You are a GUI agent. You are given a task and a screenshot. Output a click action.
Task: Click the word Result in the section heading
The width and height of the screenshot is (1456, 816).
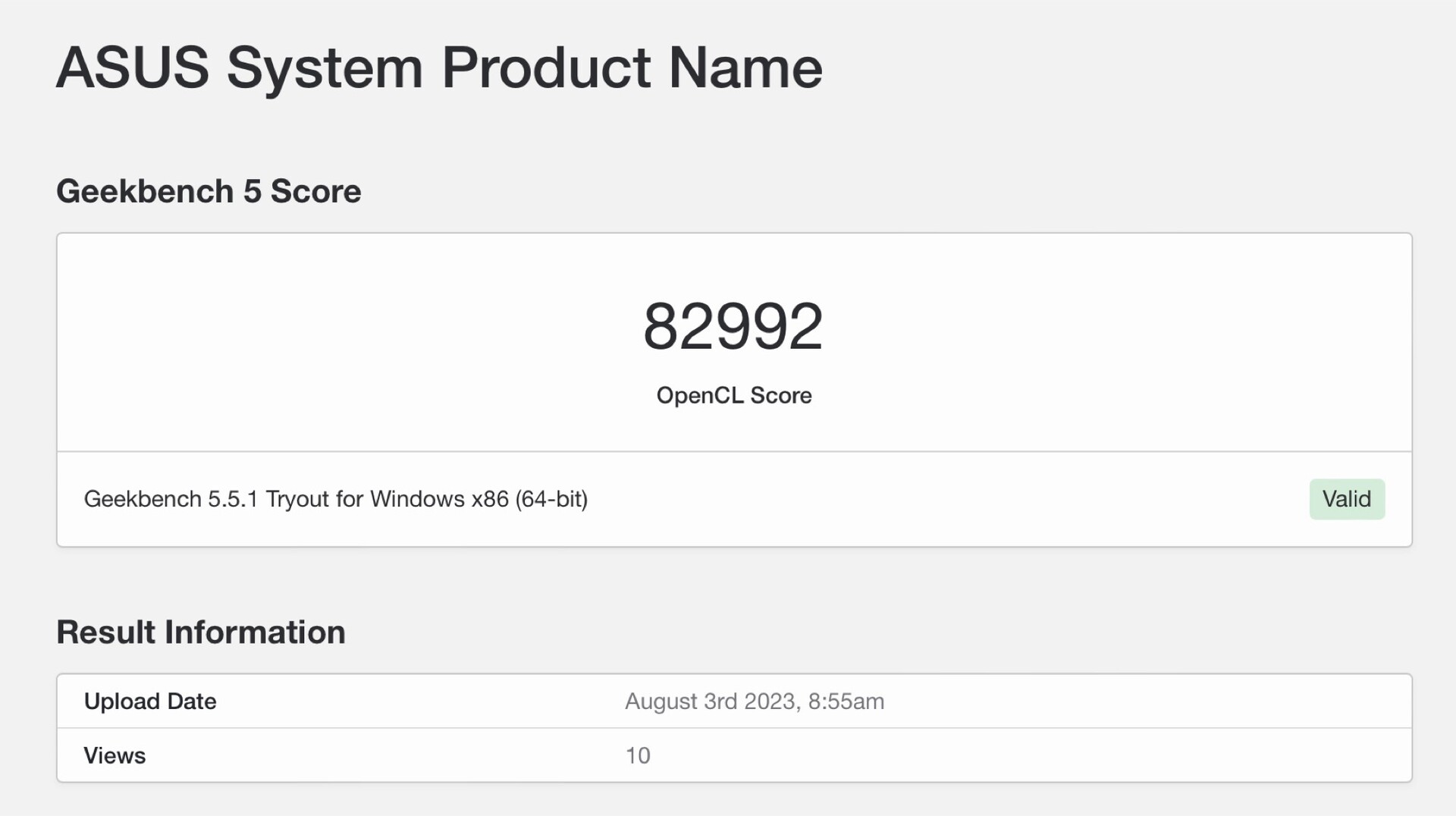[105, 632]
